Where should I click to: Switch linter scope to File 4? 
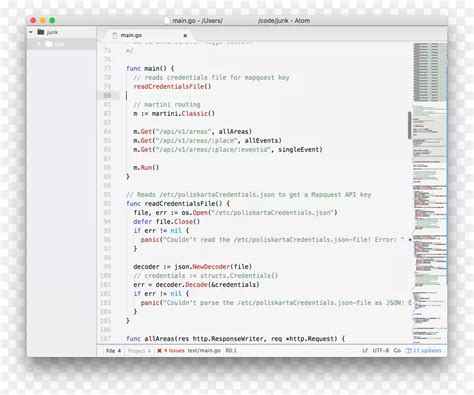pyautogui.click(x=113, y=351)
